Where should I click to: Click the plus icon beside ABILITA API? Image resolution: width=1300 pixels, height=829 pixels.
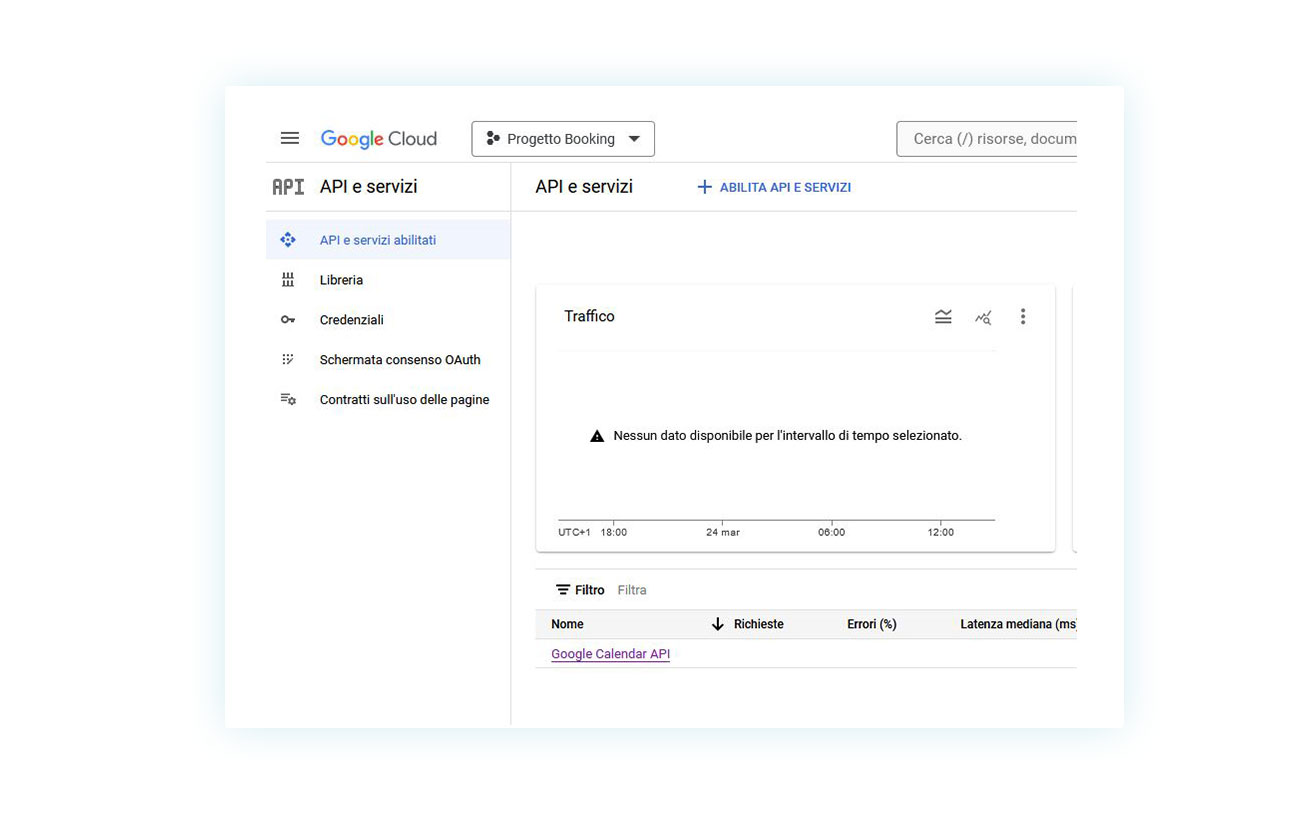click(x=704, y=187)
